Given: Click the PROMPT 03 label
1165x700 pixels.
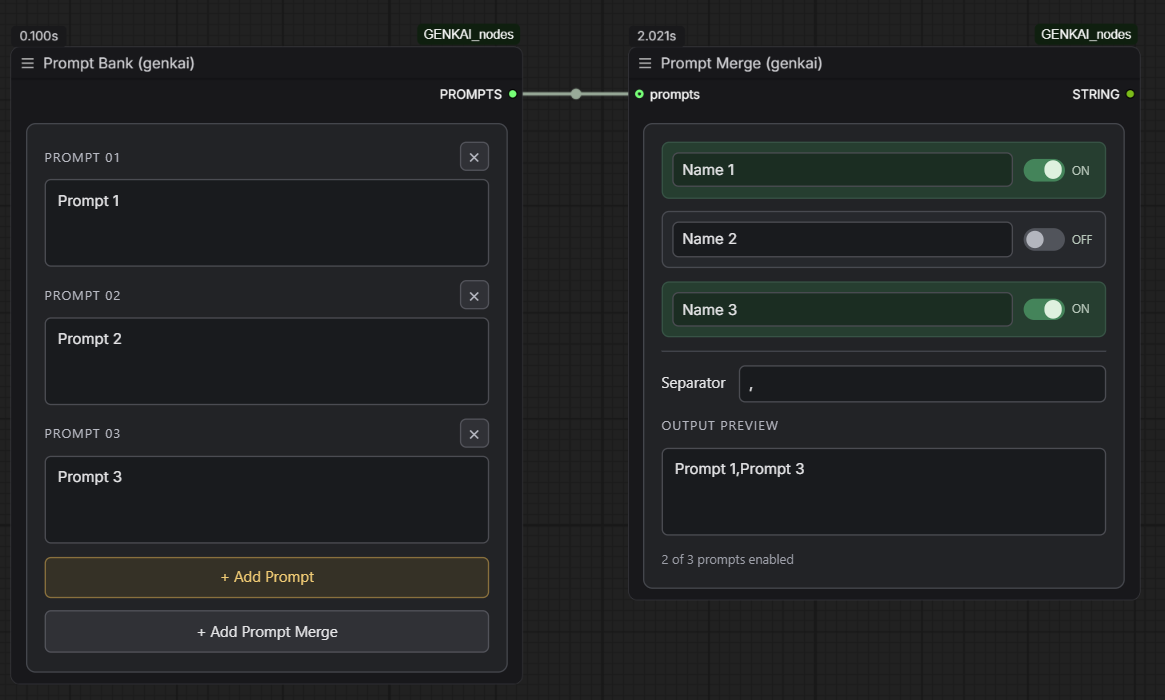Looking at the screenshot, I should pyautogui.click(x=82, y=434).
